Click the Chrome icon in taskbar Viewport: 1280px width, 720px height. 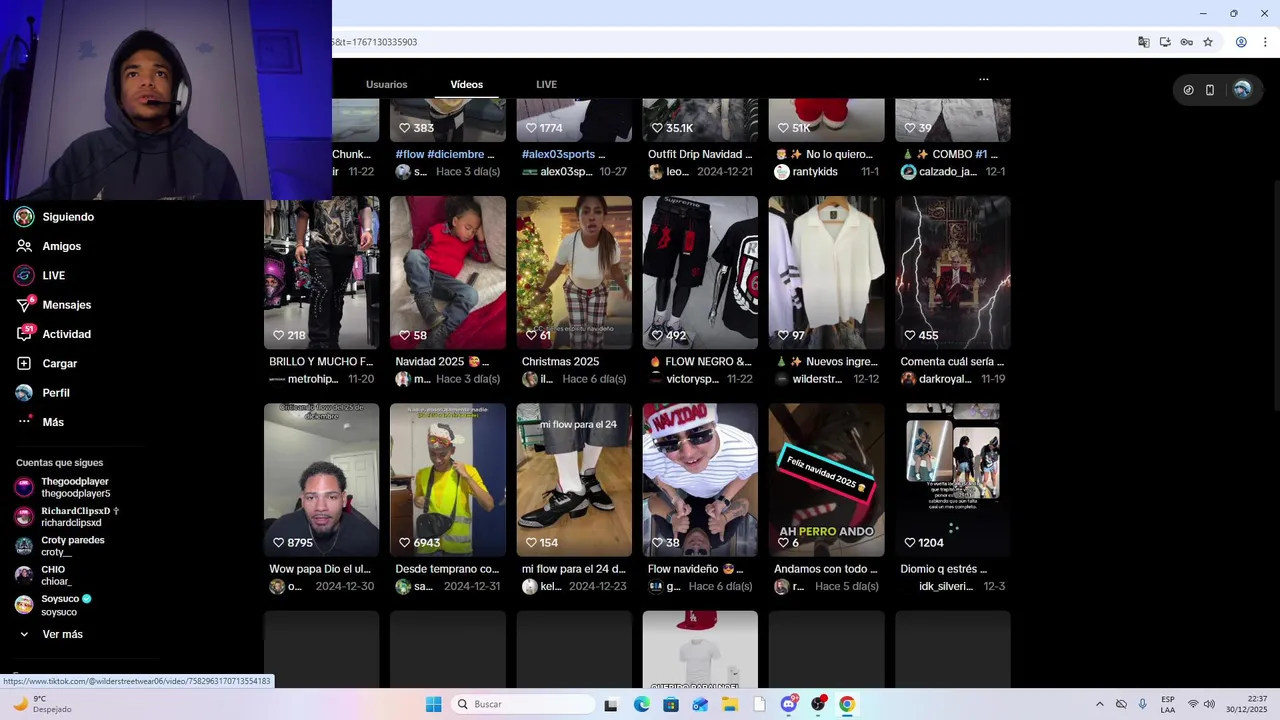(847, 704)
